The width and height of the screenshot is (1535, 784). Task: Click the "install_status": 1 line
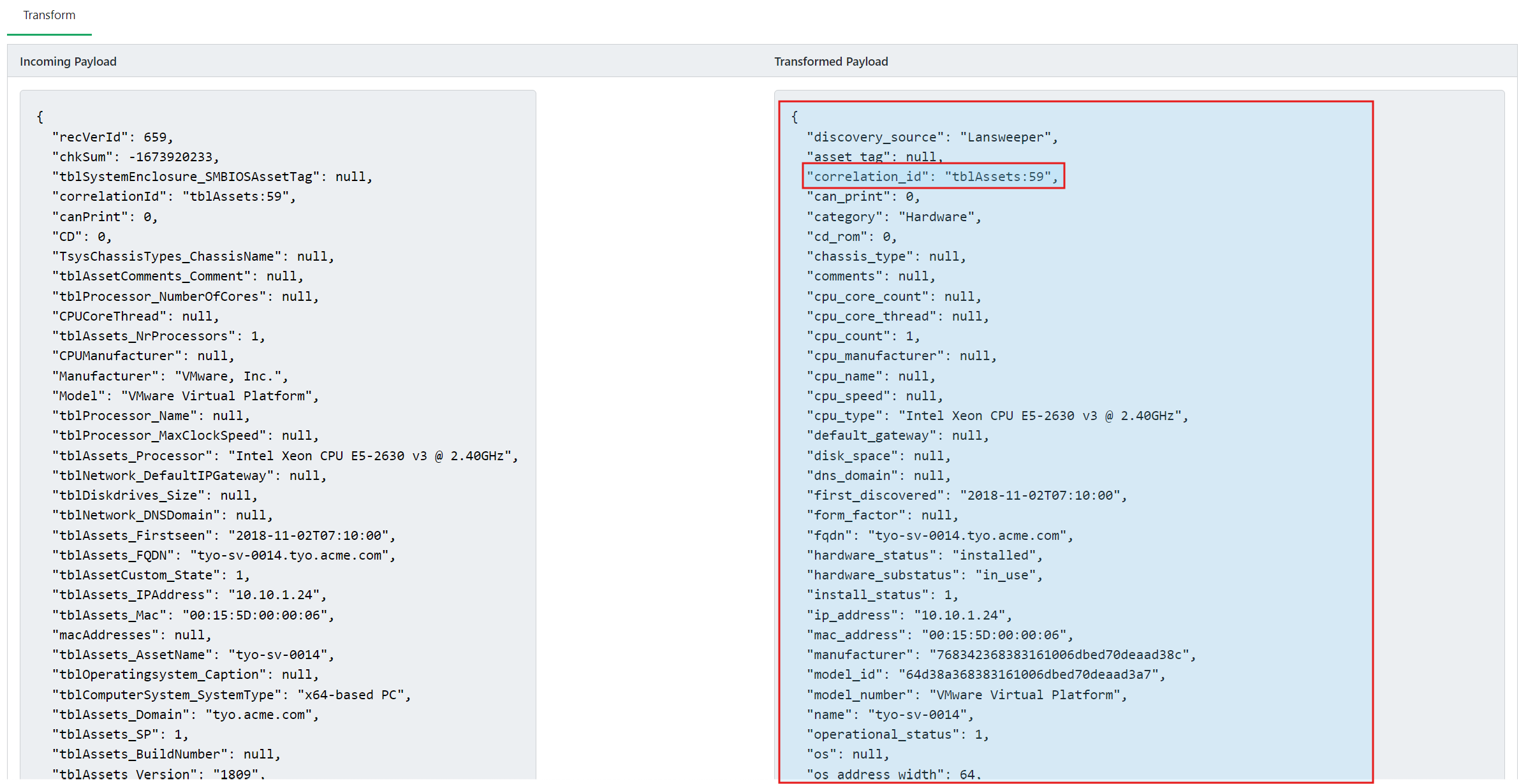883,595
